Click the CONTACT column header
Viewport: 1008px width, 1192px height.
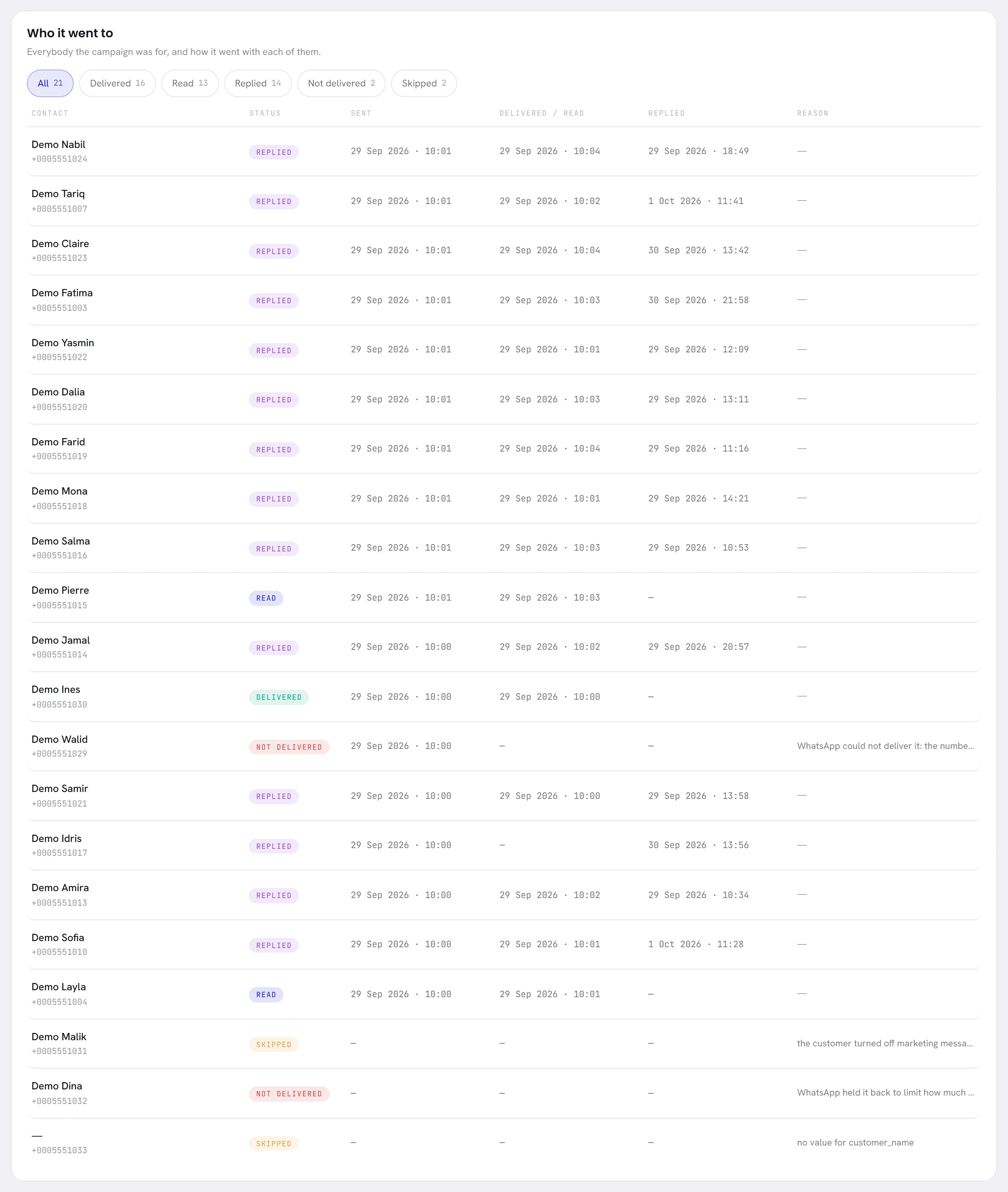(x=50, y=113)
